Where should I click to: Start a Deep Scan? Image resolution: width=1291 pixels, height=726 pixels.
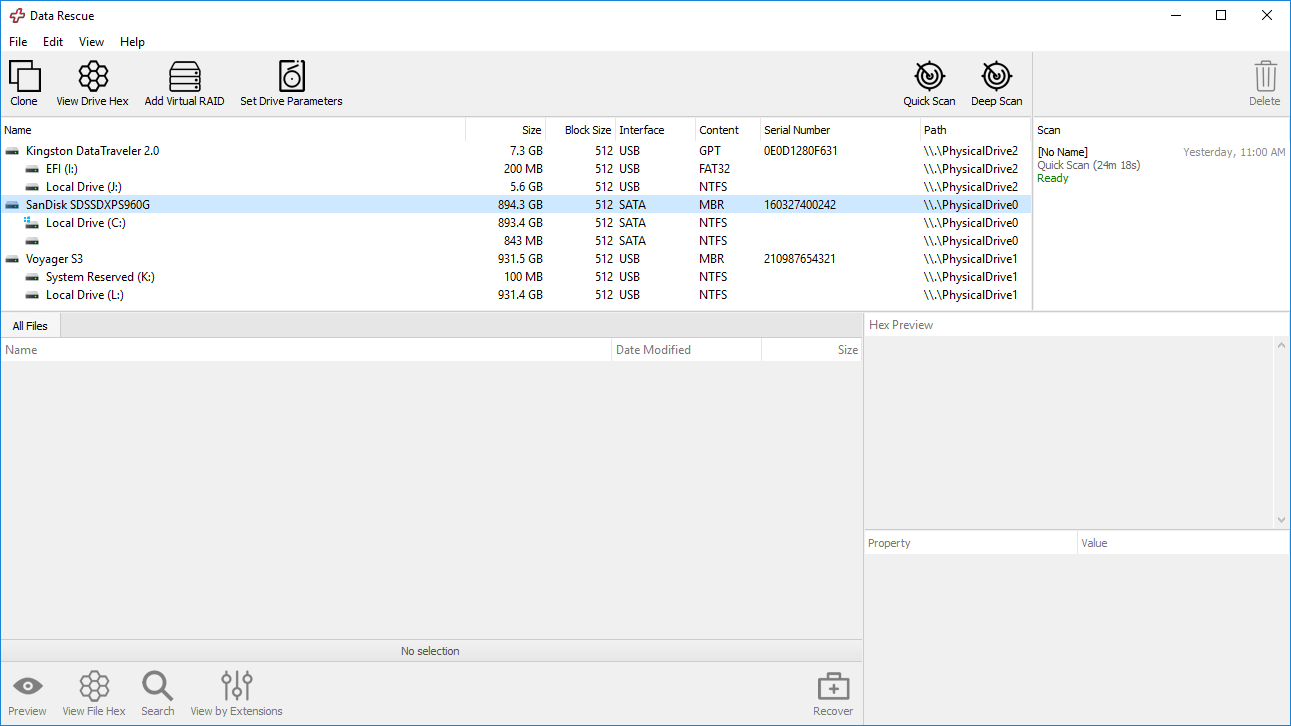(997, 76)
